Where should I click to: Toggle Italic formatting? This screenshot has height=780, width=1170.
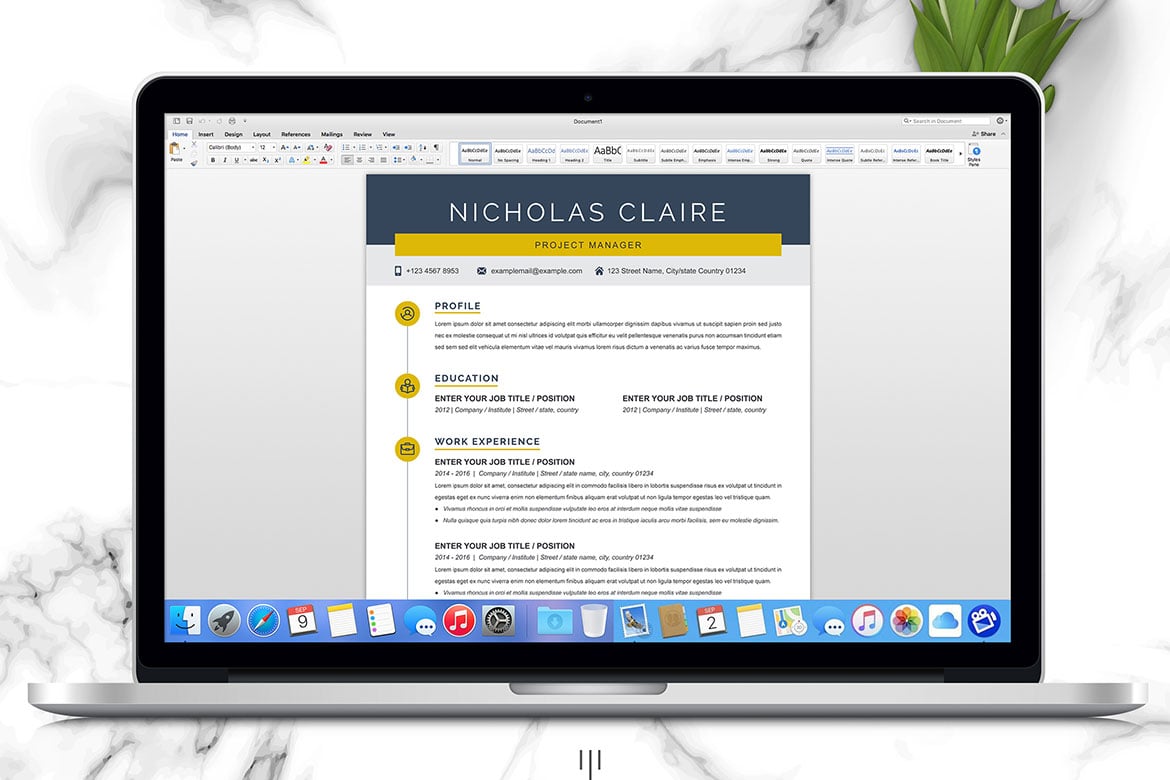click(224, 160)
